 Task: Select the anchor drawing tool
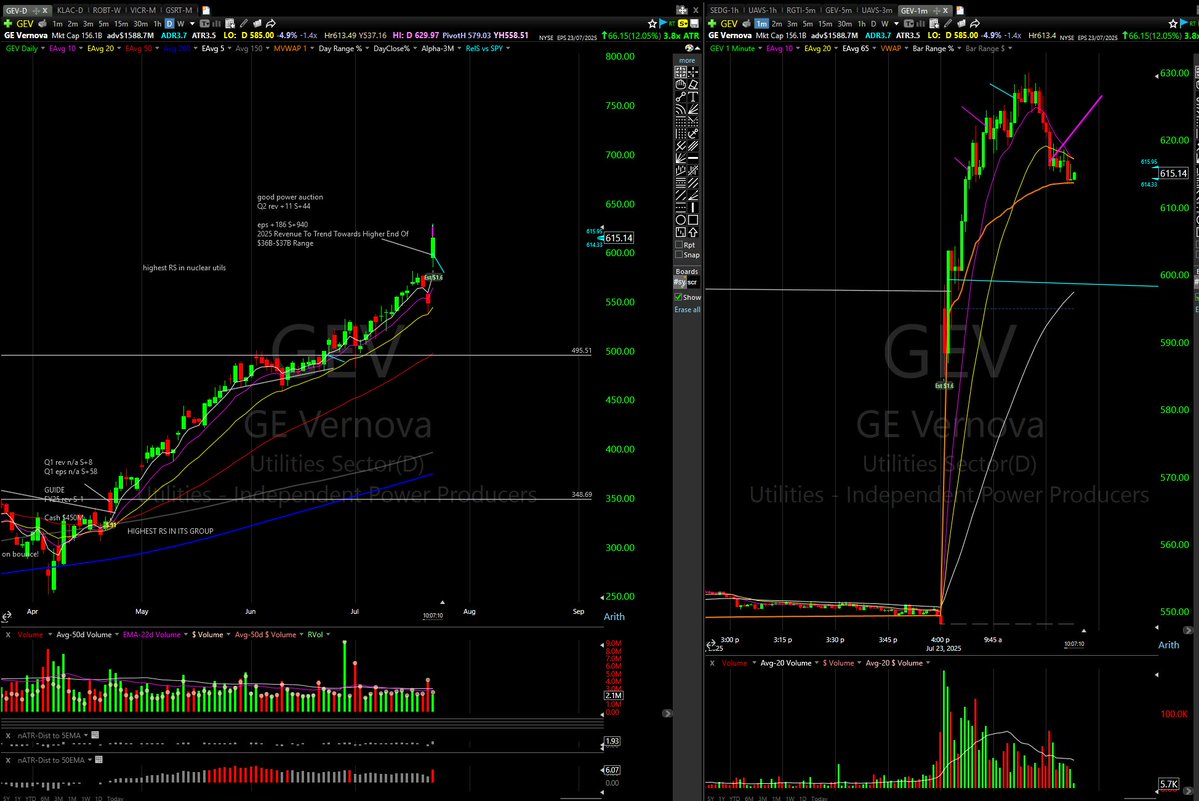click(x=693, y=132)
